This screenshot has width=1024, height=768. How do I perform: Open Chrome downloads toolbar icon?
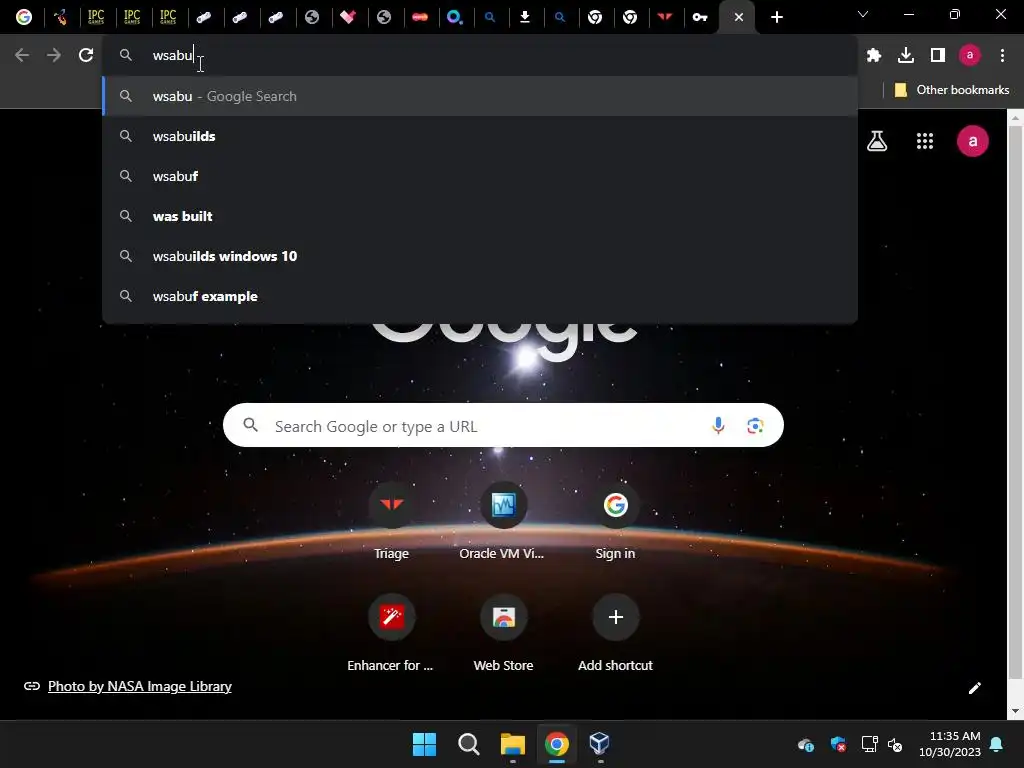click(x=906, y=56)
